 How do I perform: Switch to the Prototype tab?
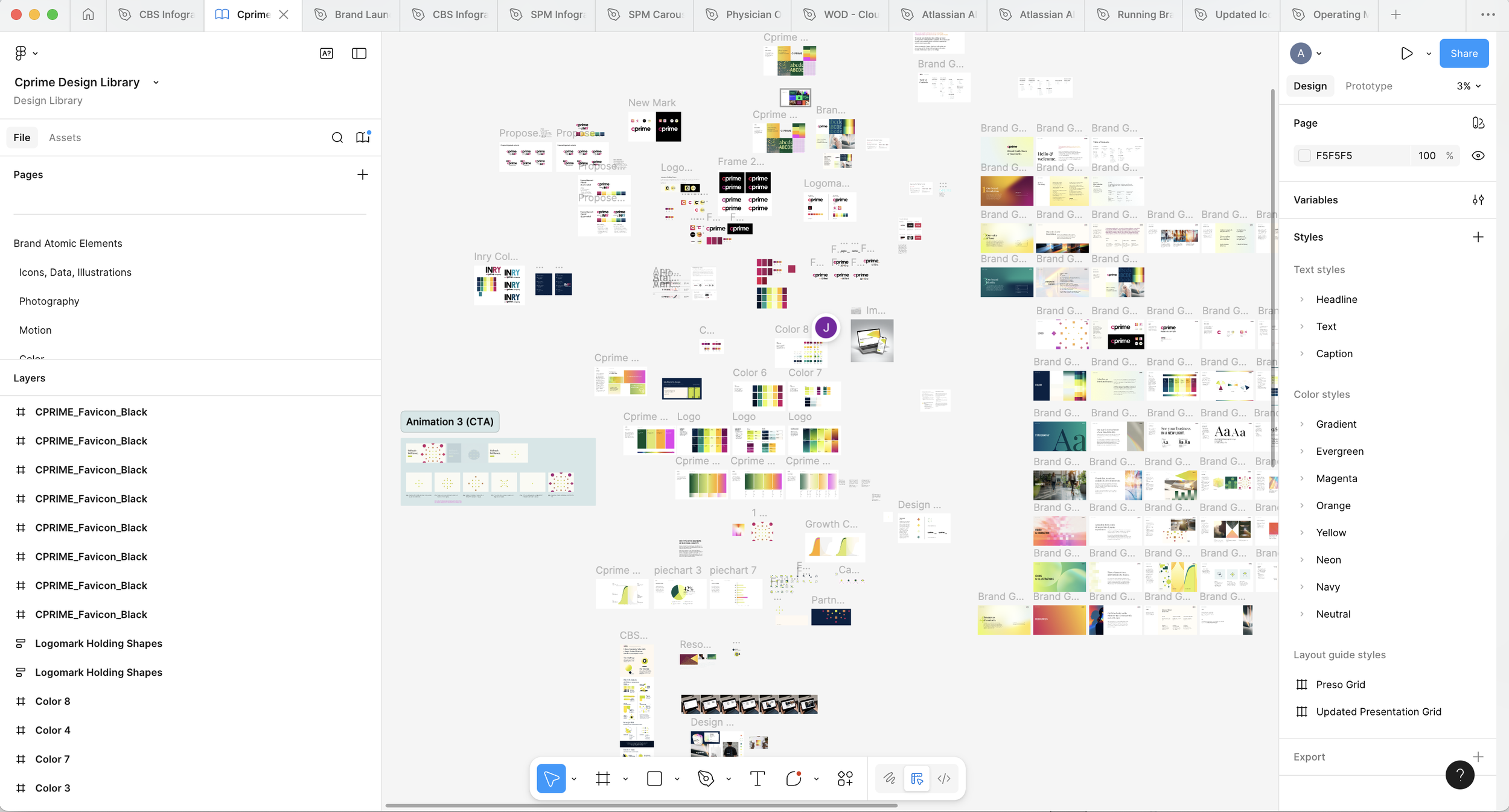click(x=1368, y=86)
